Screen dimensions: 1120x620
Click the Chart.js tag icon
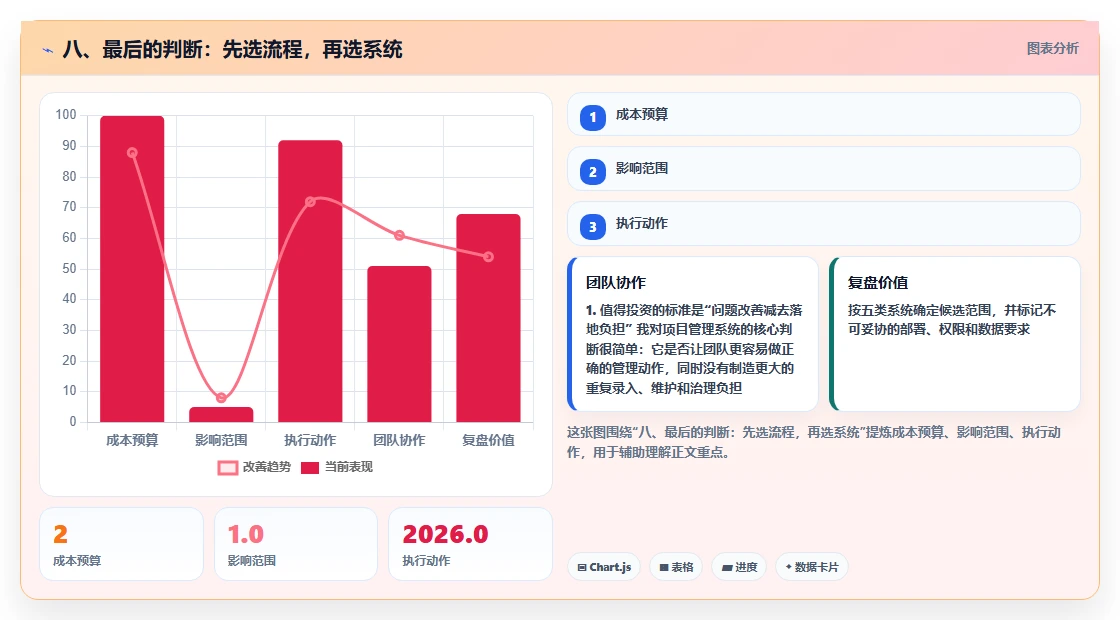(x=582, y=568)
